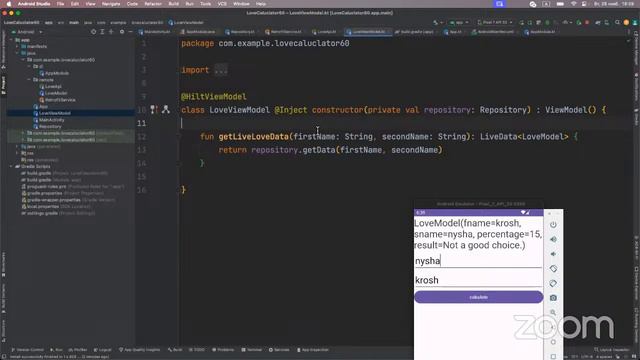Collapse the Gradle Scripts node

(x=11, y=167)
